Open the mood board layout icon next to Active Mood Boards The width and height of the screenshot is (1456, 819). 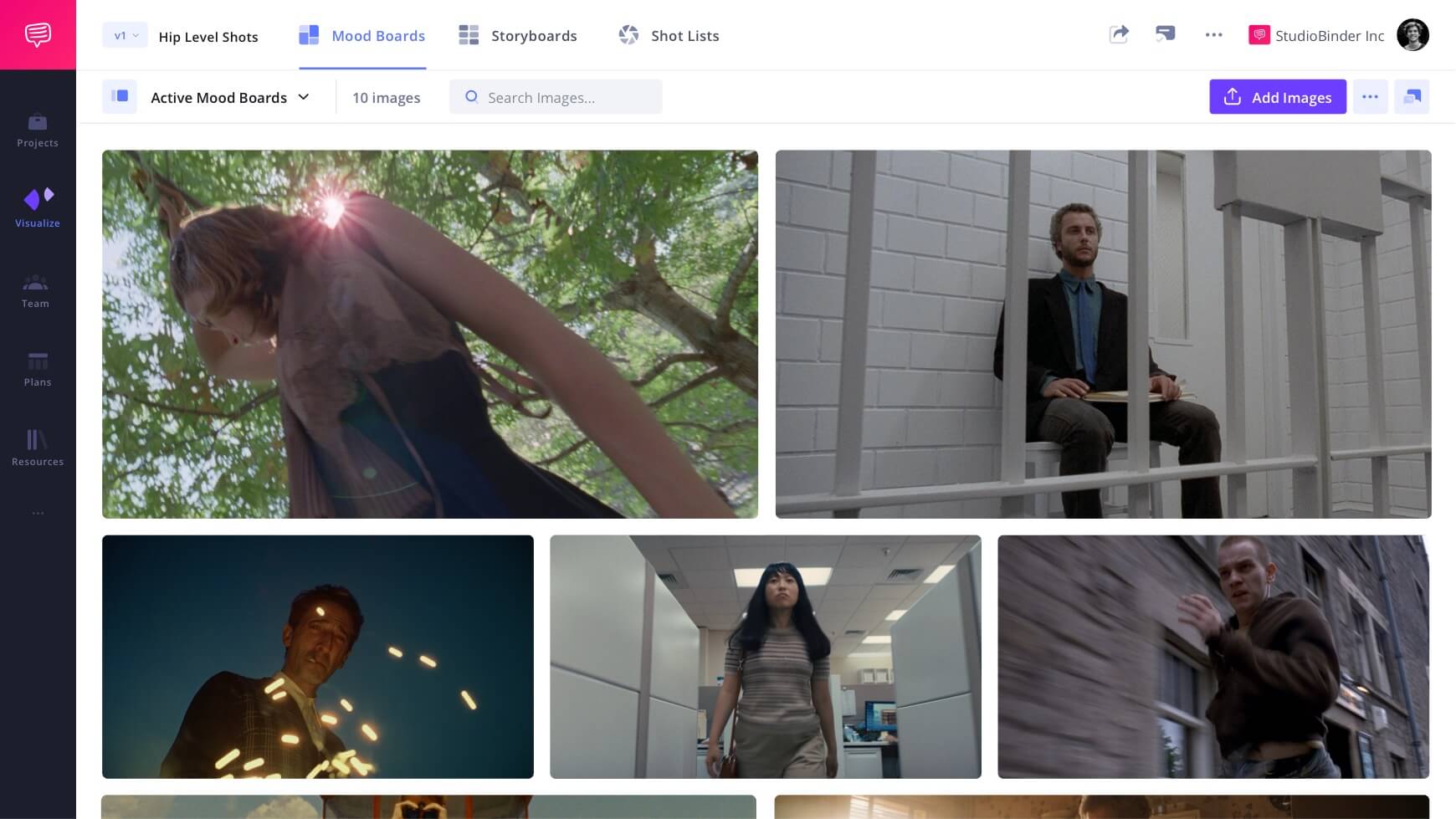[120, 96]
